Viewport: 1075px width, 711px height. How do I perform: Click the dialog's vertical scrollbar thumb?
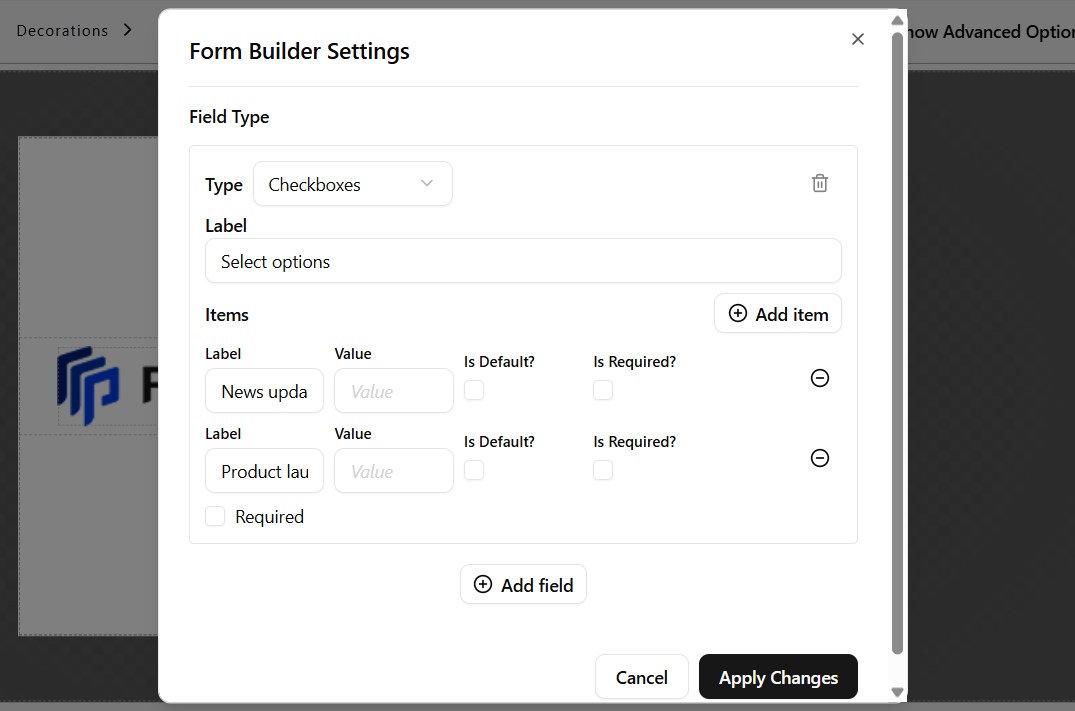point(897,343)
